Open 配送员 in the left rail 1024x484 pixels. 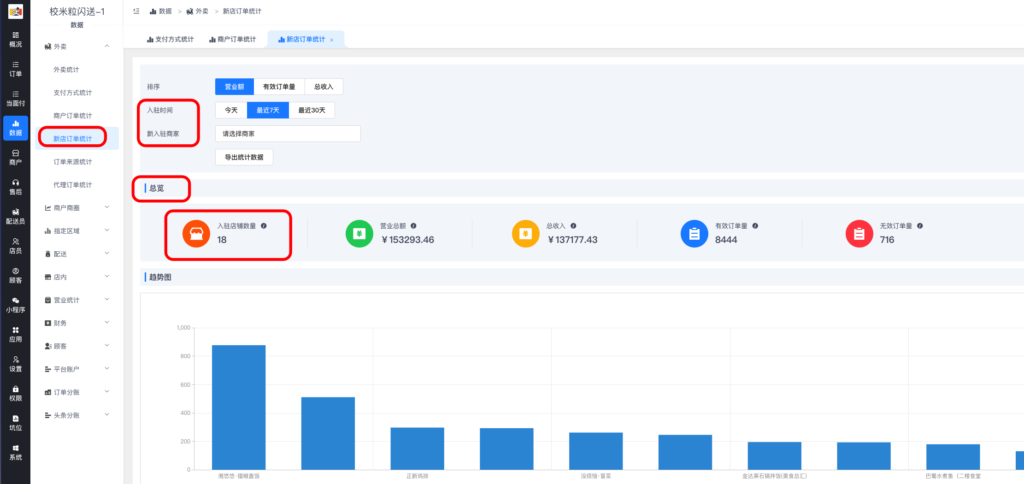click(x=15, y=214)
